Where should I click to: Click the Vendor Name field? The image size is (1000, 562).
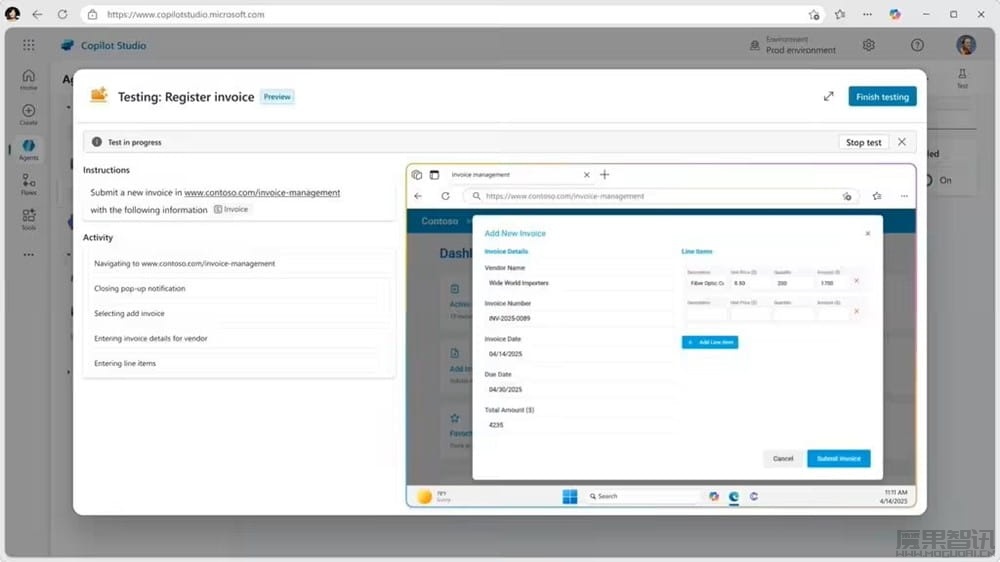pyautogui.click(x=578, y=283)
